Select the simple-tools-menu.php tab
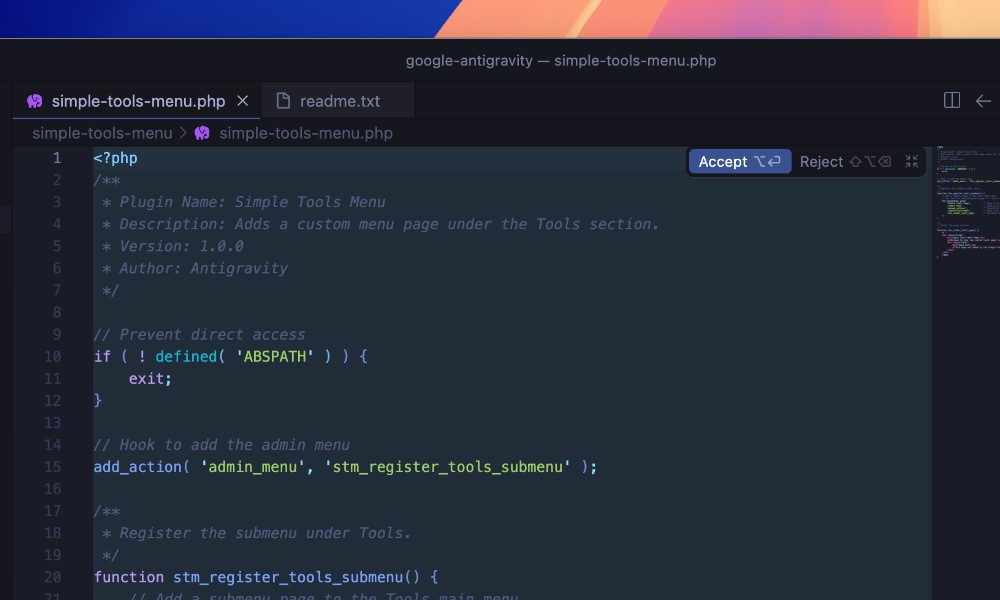This screenshot has width=1000, height=600. point(140,101)
